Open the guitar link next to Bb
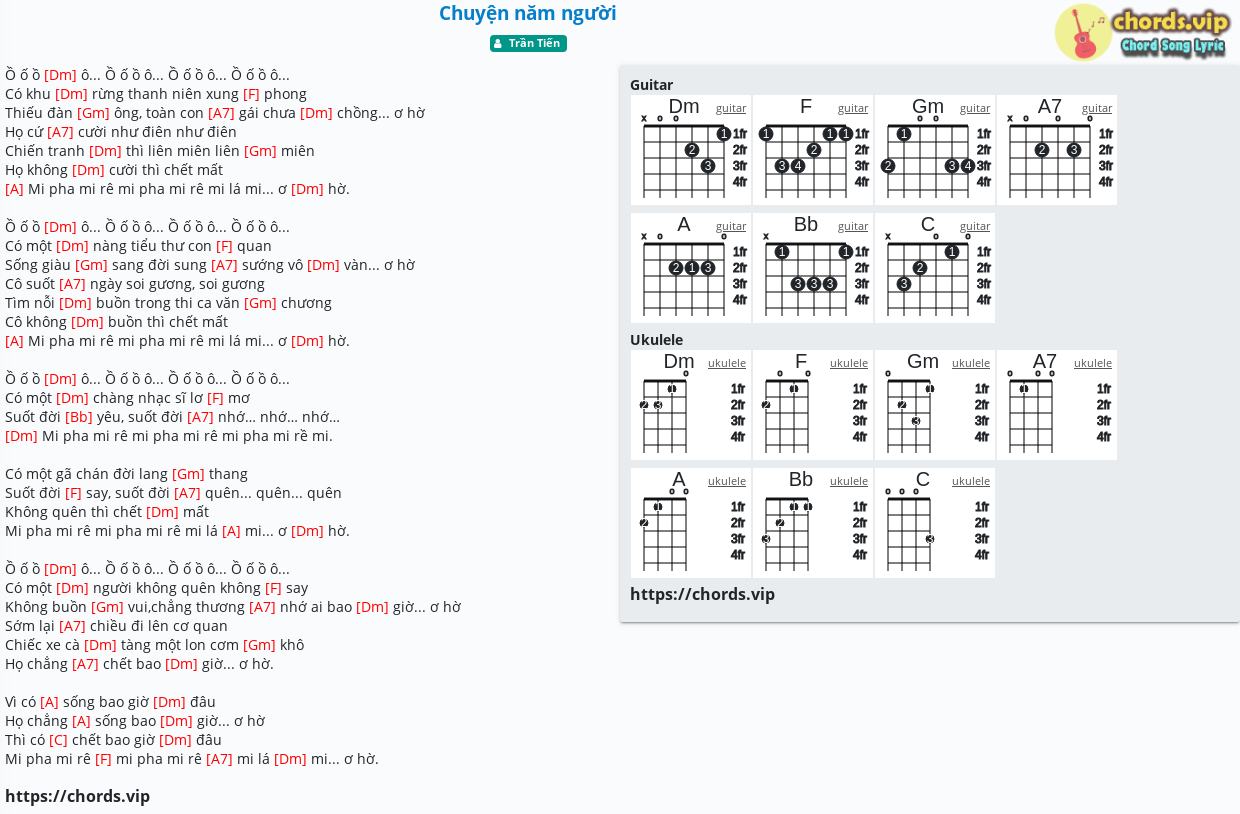Viewport: 1240px width, 814px height. pyautogui.click(x=853, y=226)
